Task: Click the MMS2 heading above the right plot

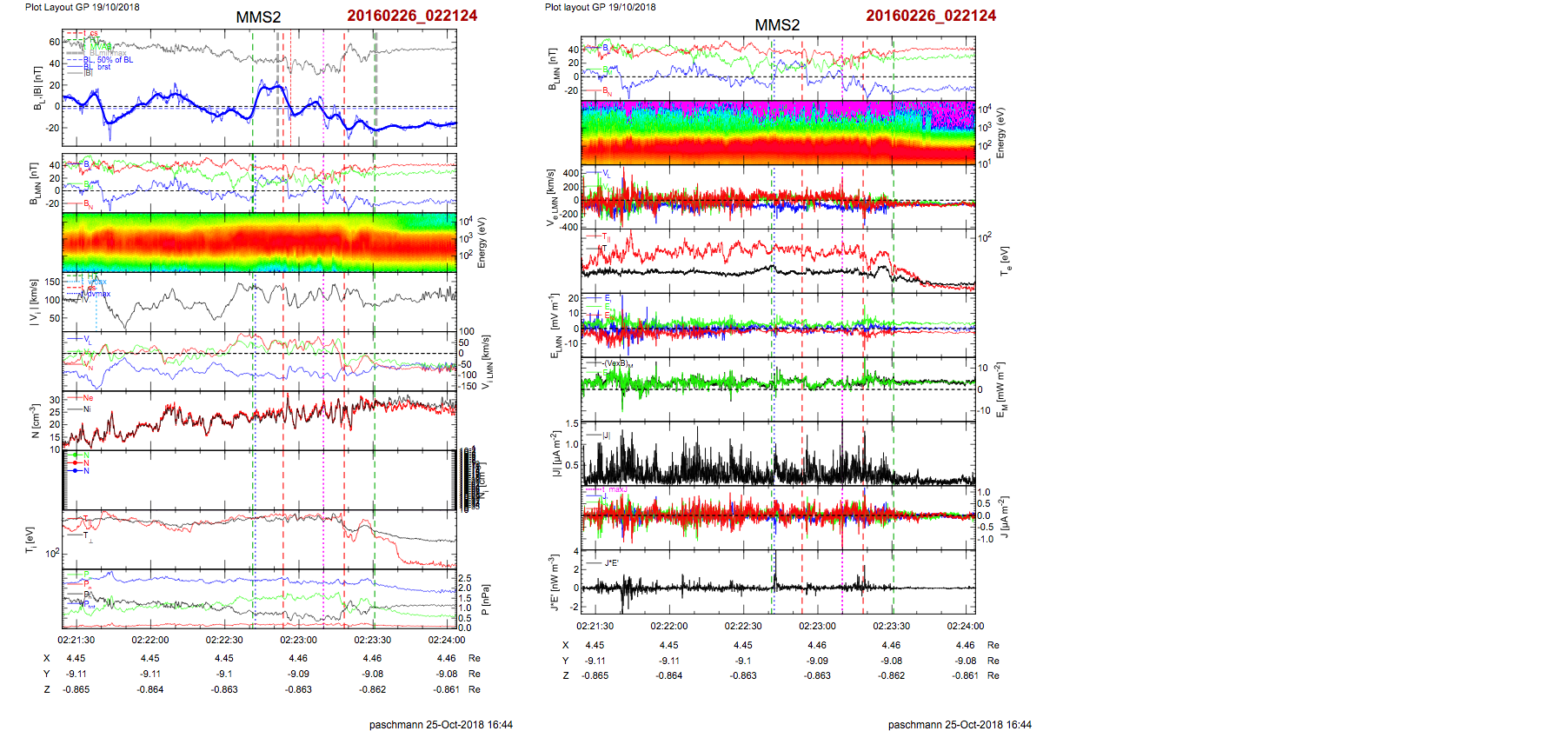Action: point(777,25)
